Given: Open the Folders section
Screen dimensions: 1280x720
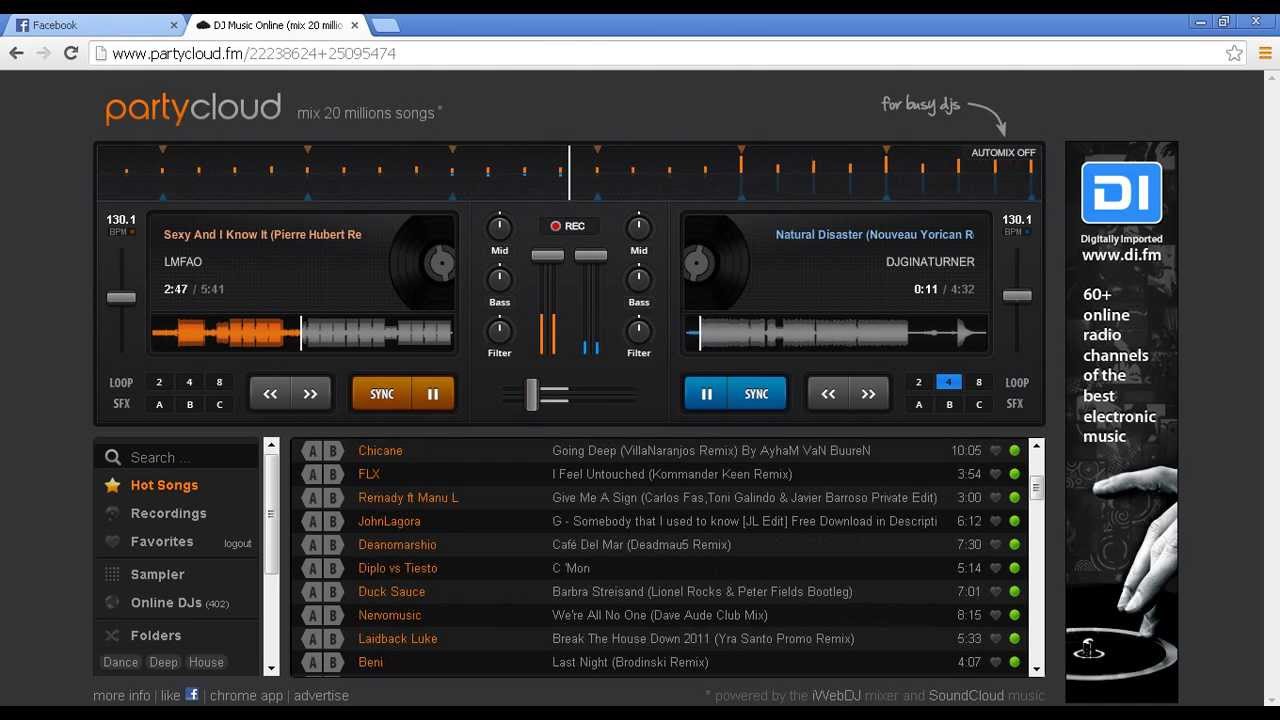Looking at the screenshot, I should pos(155,635).
